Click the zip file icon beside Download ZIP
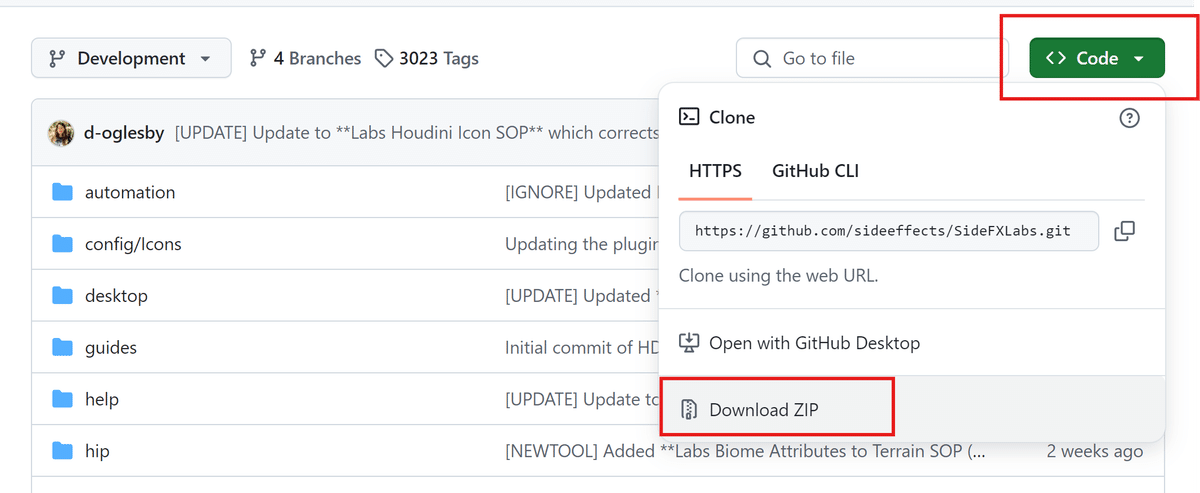 pos(689,409)
